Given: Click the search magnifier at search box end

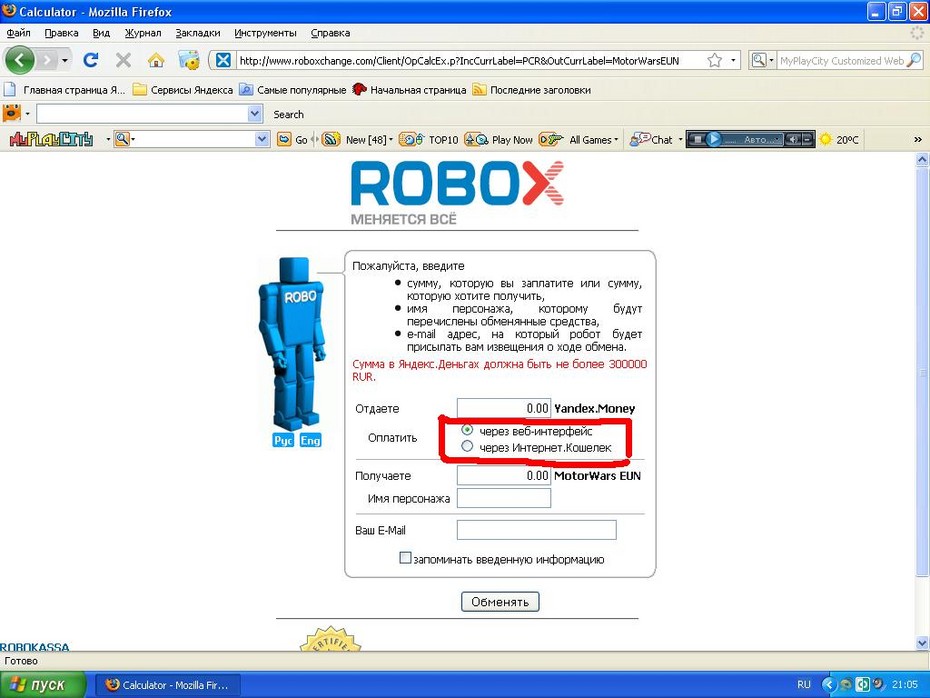Looking at the screenshot, I should [x=914, y=60].
